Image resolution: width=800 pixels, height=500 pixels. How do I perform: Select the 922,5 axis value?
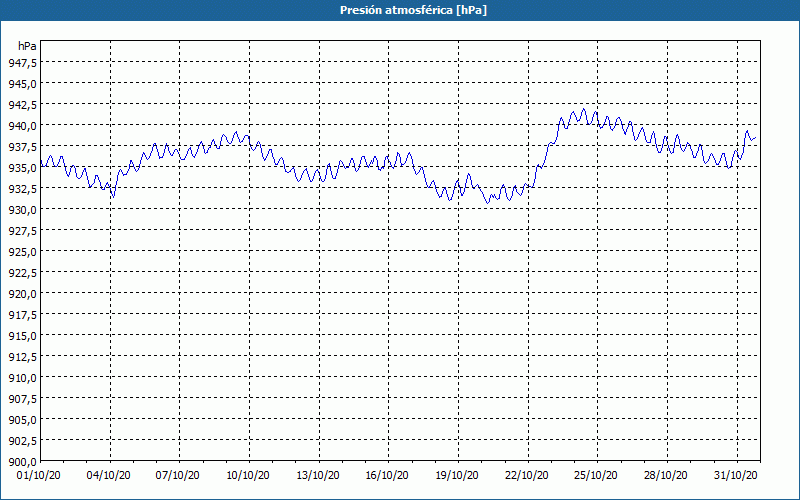point(22,272)
